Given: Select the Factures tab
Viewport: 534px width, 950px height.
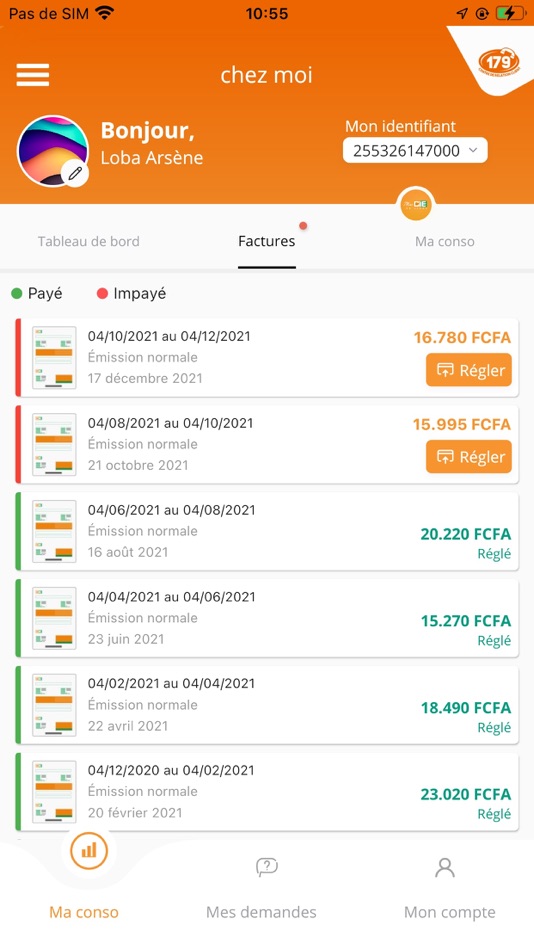Looking at the screenshot, I should (x=267, y=241).
